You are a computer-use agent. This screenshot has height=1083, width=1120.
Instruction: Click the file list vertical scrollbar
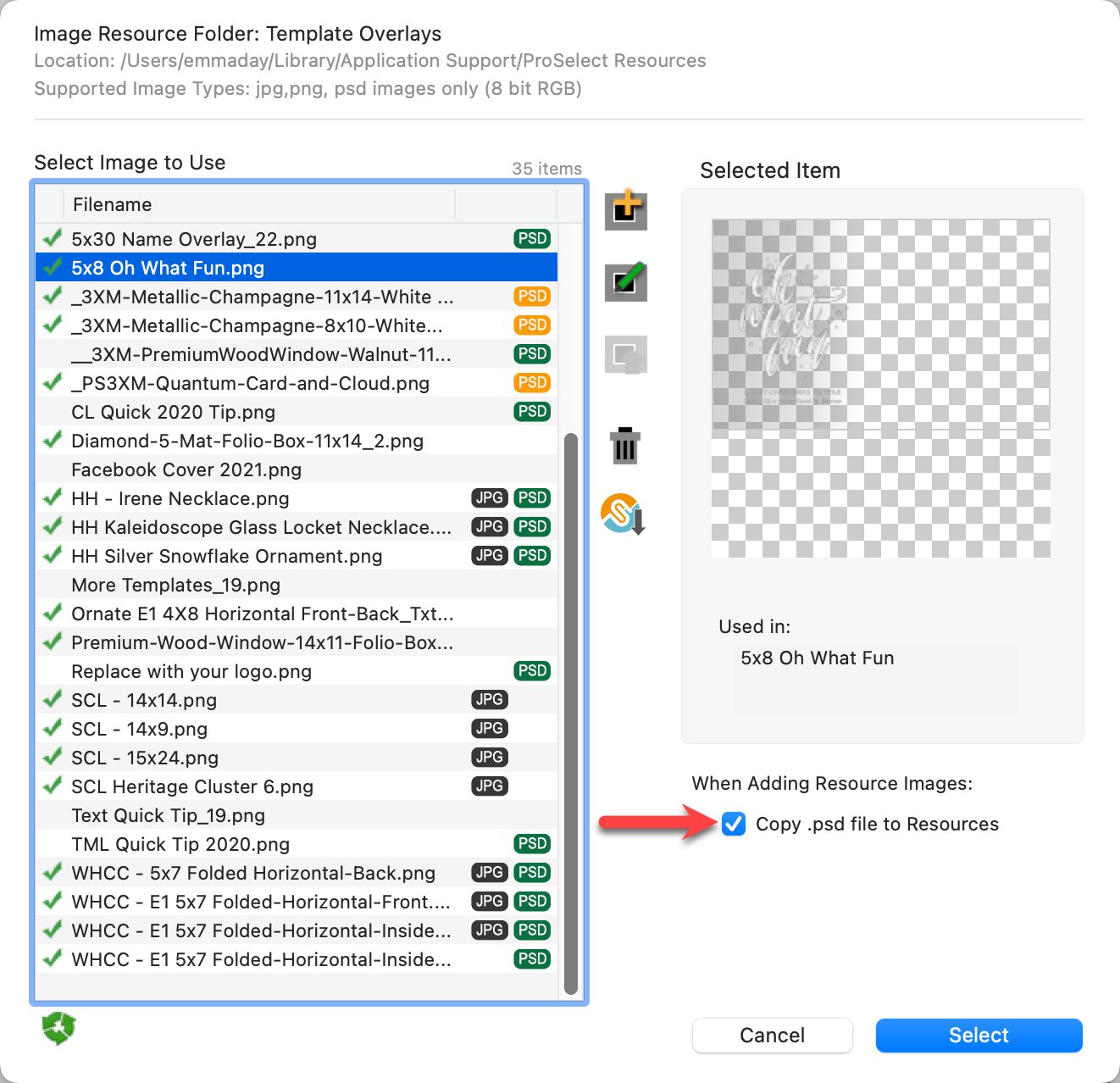click(x=571, y=712)
